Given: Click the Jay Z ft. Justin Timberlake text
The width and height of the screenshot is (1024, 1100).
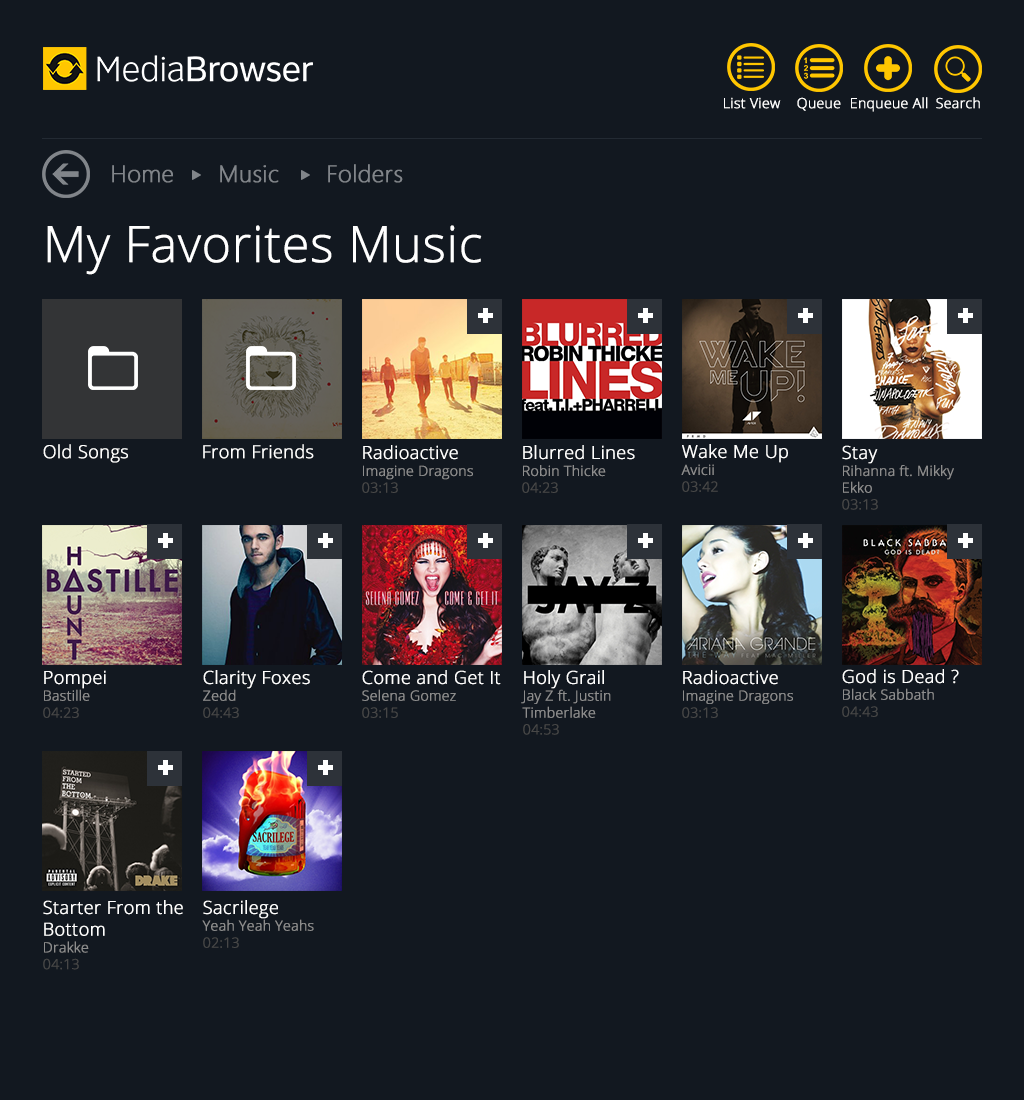Looking at the screenshot, I should coord(567,704).
